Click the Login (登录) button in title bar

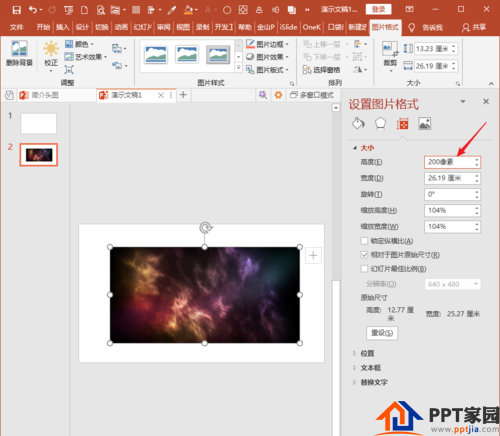pos(378,9)
